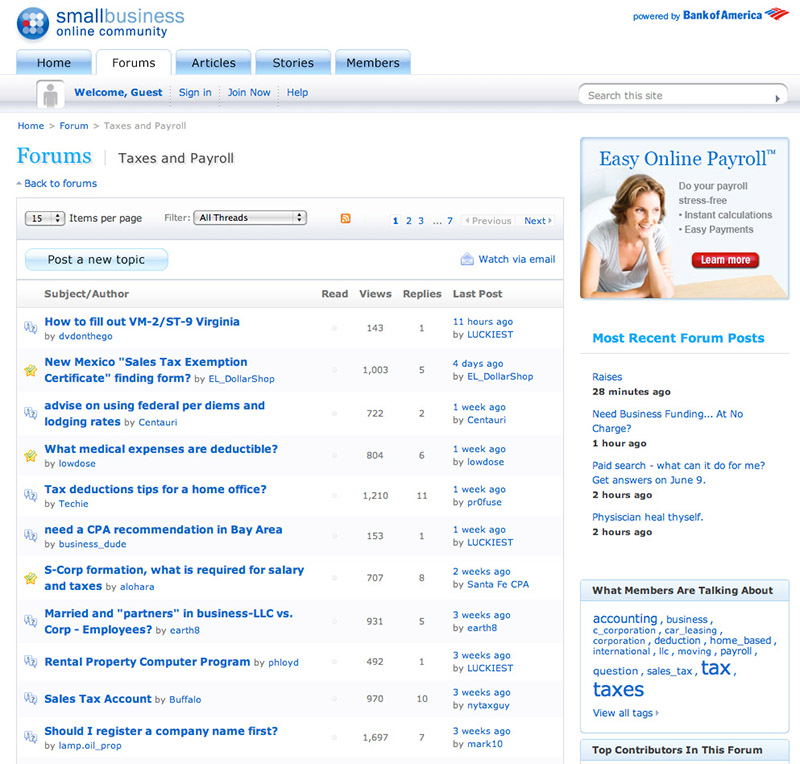Click starred icon beside S-Corp formation thread
The width and height of the screenshot is (800, 764).
point(31,578)
